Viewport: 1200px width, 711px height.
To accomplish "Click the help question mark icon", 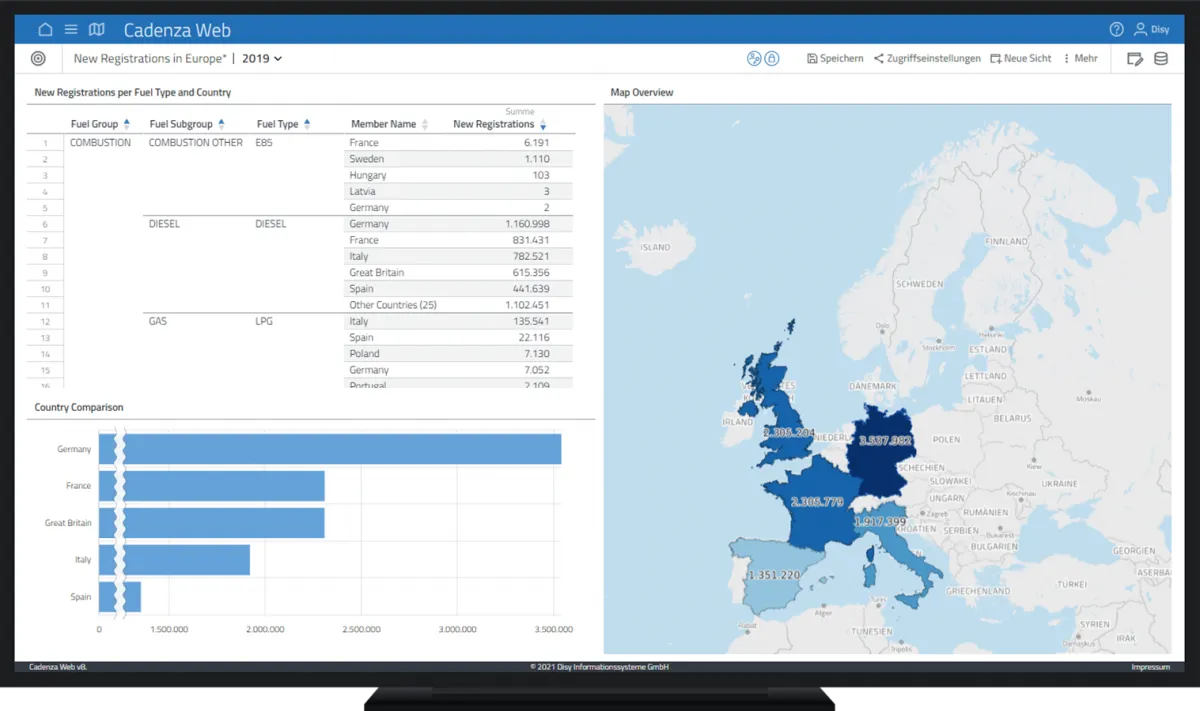I will pyautogui.click(x=1117, y=30).
